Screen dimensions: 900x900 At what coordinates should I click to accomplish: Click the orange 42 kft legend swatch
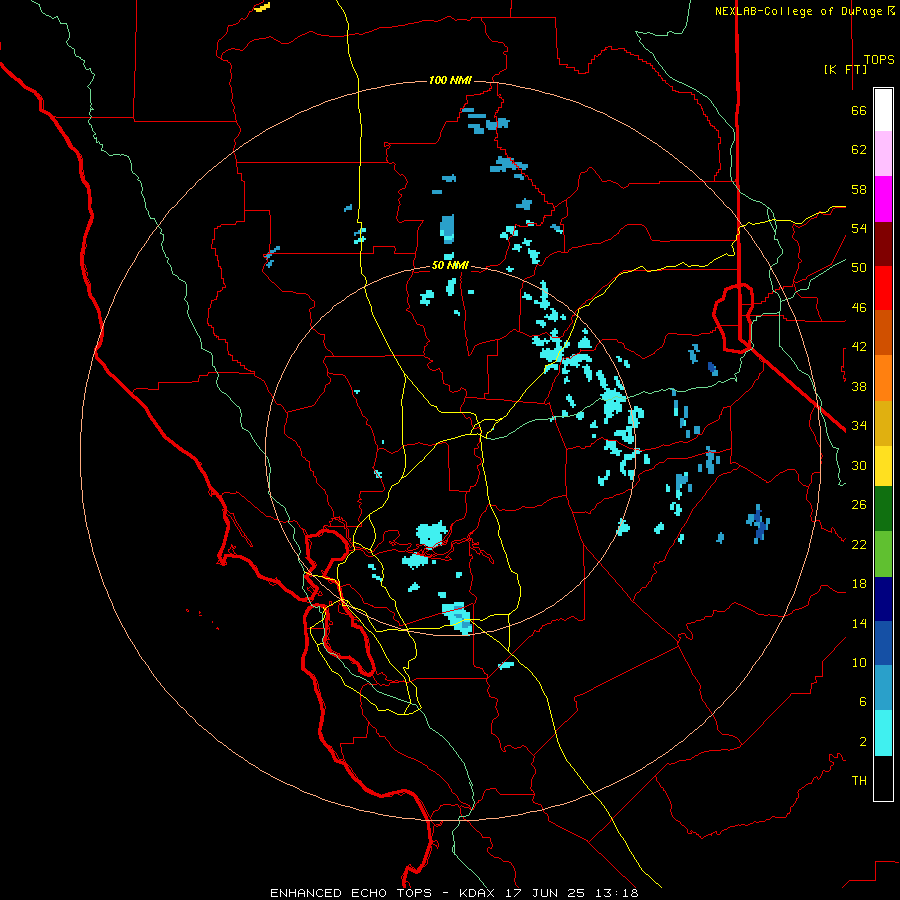(x=883, y=378)
